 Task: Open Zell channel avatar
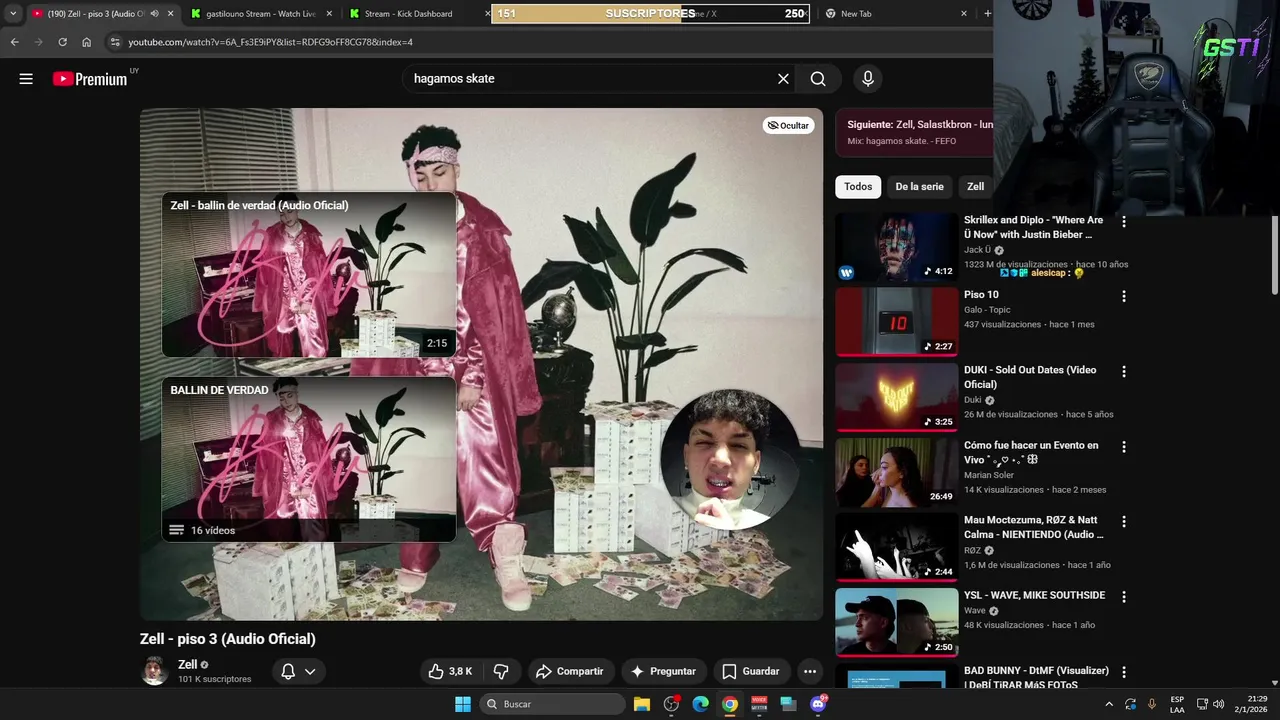(154, 671)
